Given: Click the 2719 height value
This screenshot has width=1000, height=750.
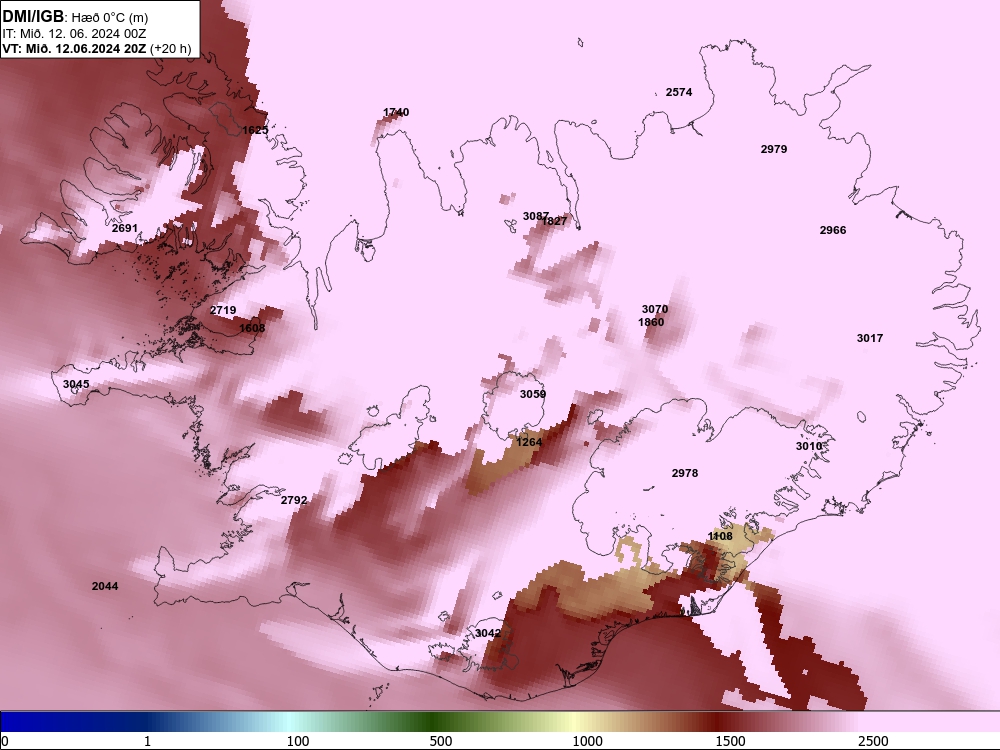Looking at the screenshot, I should coord(223,311).
